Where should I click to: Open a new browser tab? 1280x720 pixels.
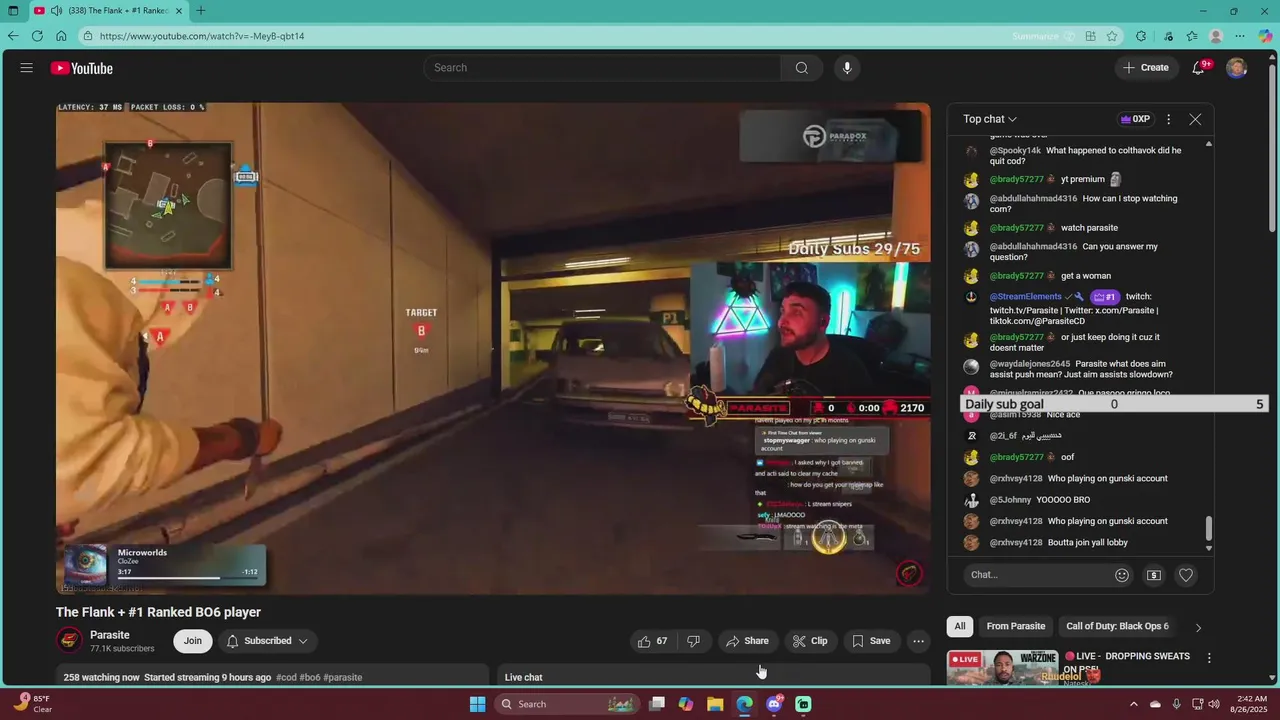[201, 11]
